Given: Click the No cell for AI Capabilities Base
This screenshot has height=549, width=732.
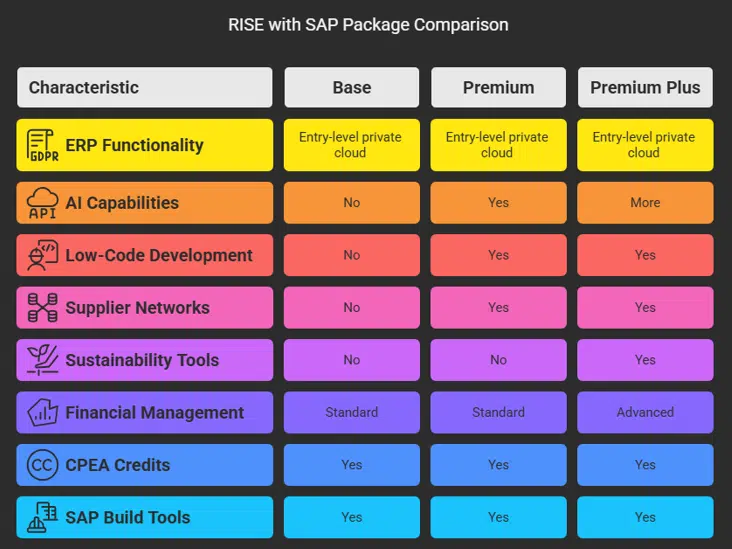Looking at the screenshot, I should point(352,203).
